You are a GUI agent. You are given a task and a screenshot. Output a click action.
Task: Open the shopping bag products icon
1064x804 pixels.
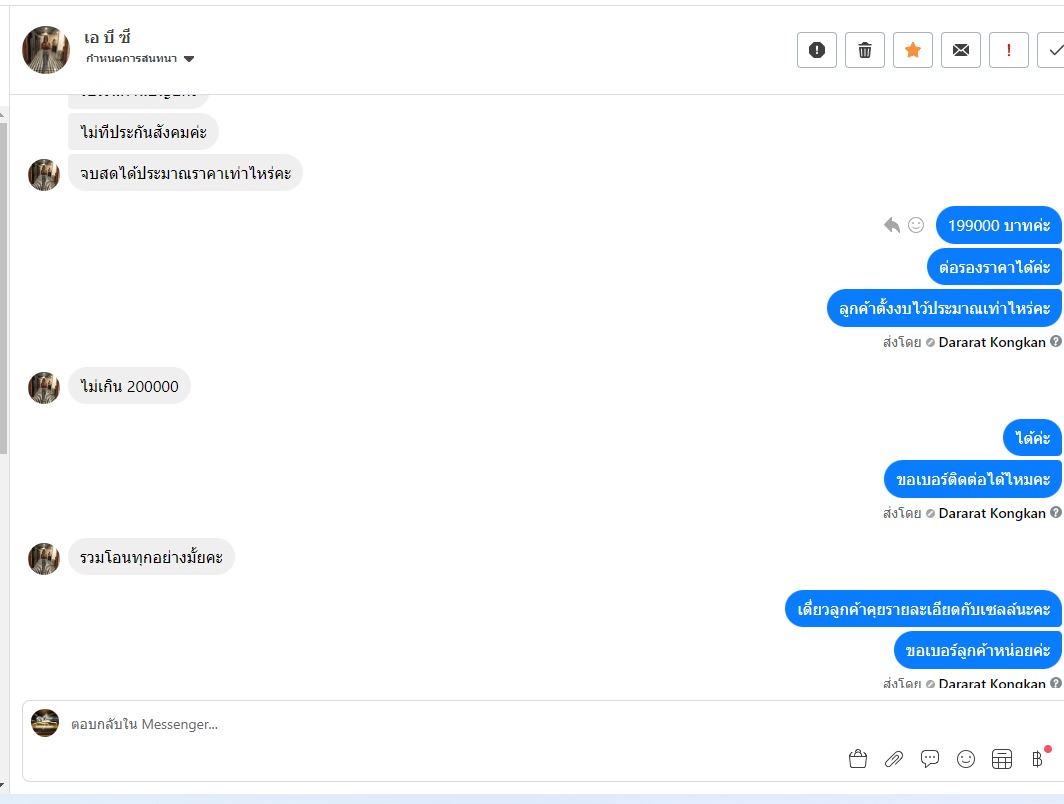[858, 759]
